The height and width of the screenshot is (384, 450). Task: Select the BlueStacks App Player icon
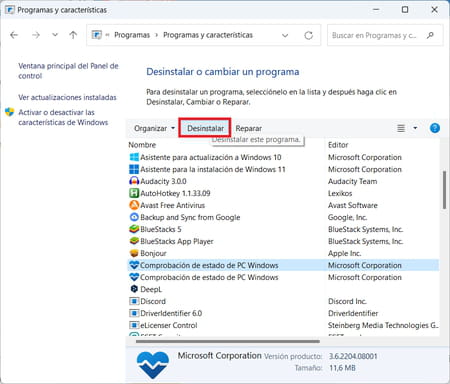(134, 241)
